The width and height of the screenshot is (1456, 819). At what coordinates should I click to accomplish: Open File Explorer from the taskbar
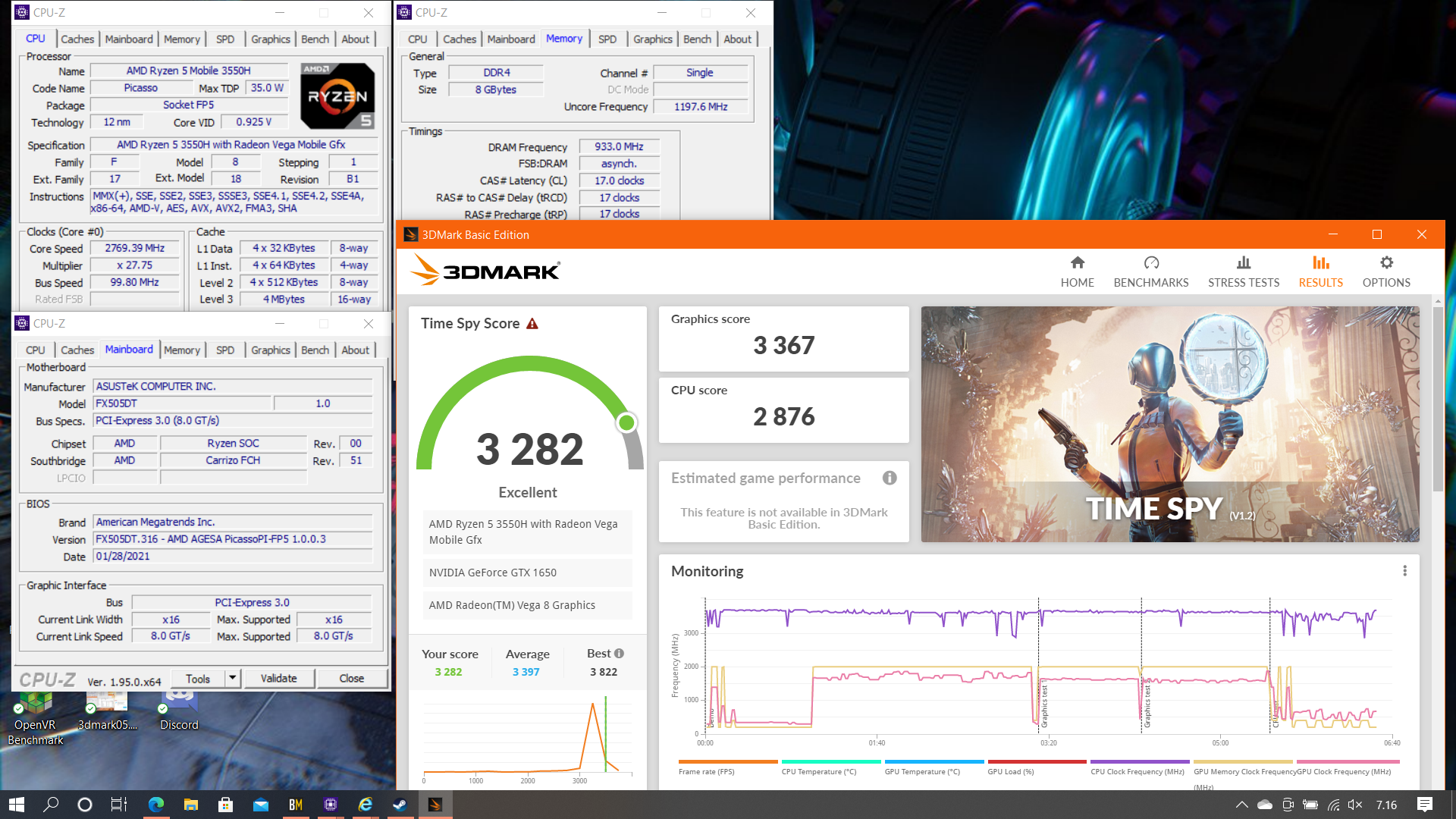coord(191,805)
